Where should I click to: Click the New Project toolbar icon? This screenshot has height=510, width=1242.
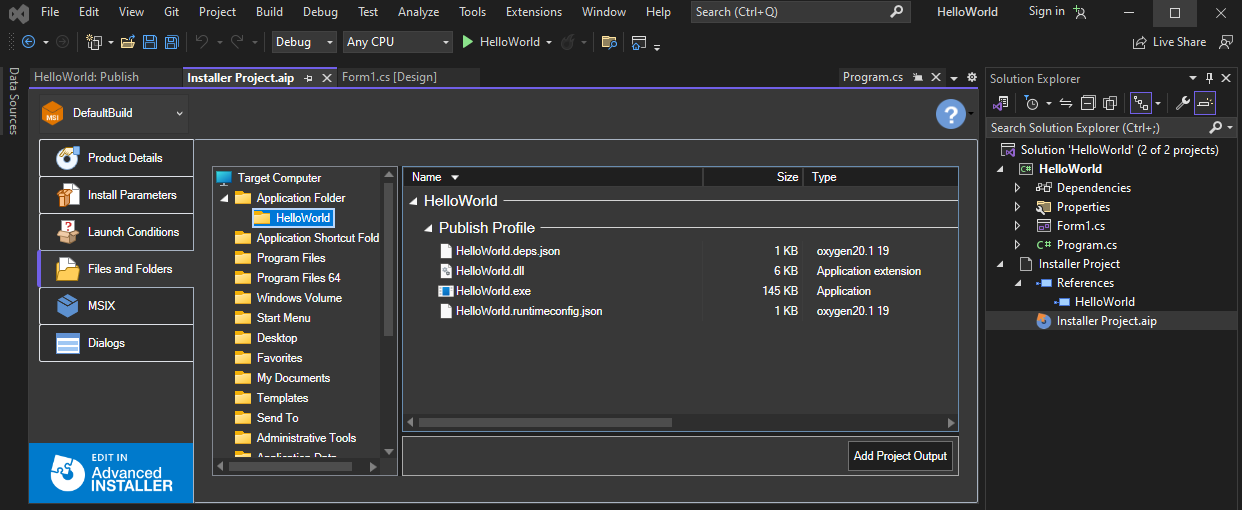[x=94, y=42]
